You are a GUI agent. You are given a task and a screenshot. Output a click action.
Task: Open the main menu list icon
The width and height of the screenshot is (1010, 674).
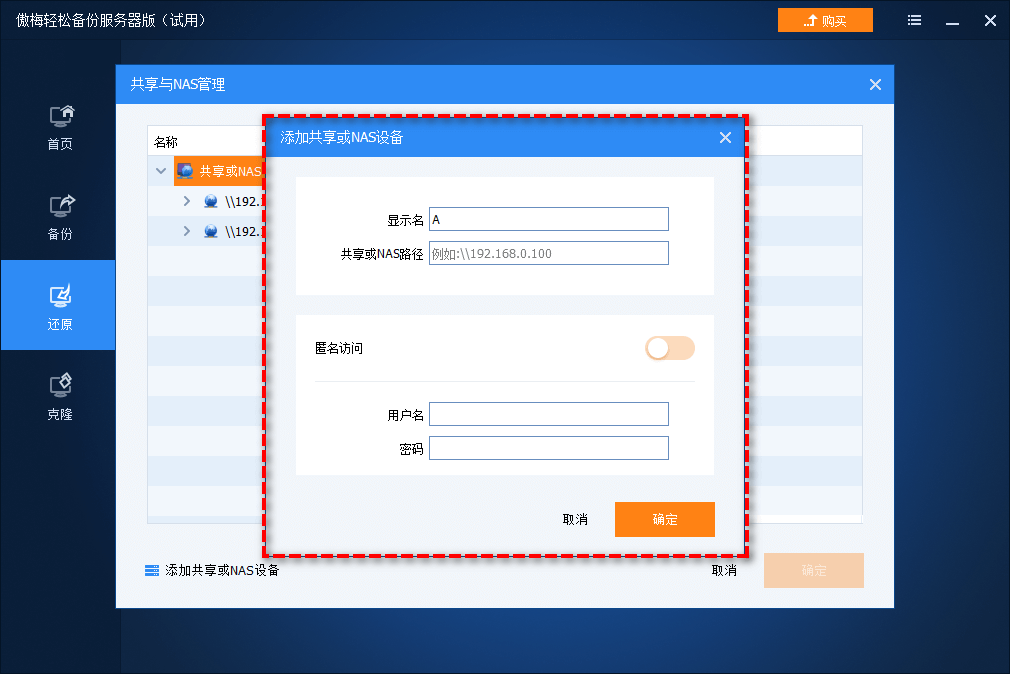(x=914, y=21)
